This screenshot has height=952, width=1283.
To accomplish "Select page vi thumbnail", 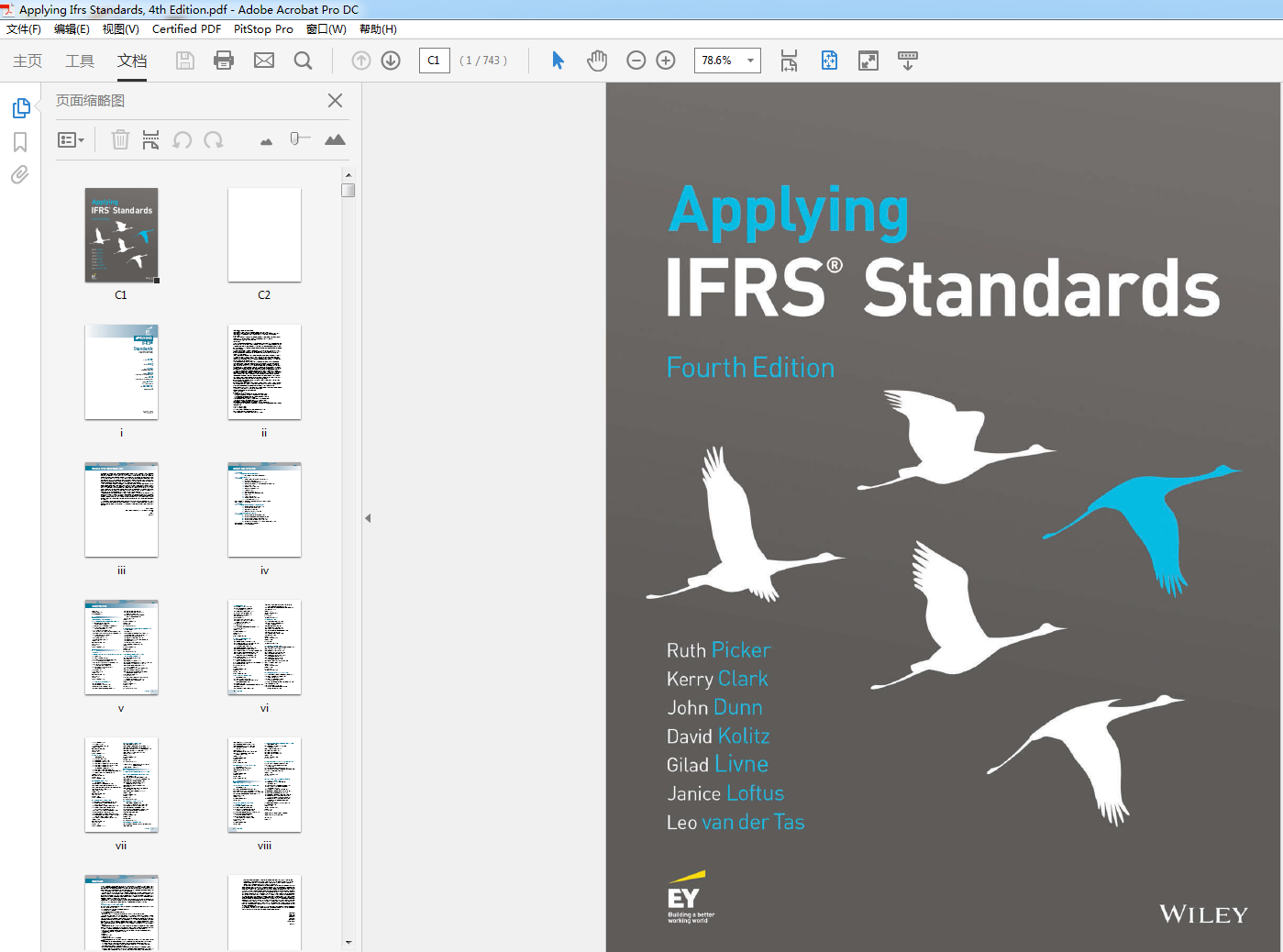I will pyautogui.click(x=264, y=648).
